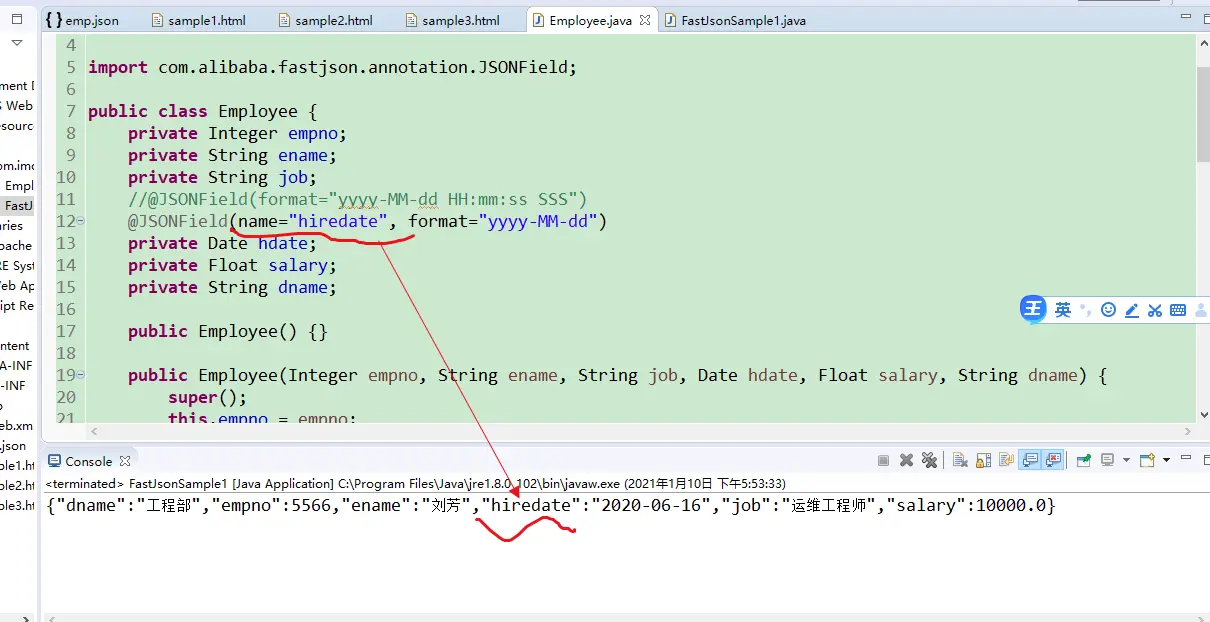Screen dimensions: 1210x622
Task: Click Remove All Terminated Launches icon
Action: [x=929, y=460]
